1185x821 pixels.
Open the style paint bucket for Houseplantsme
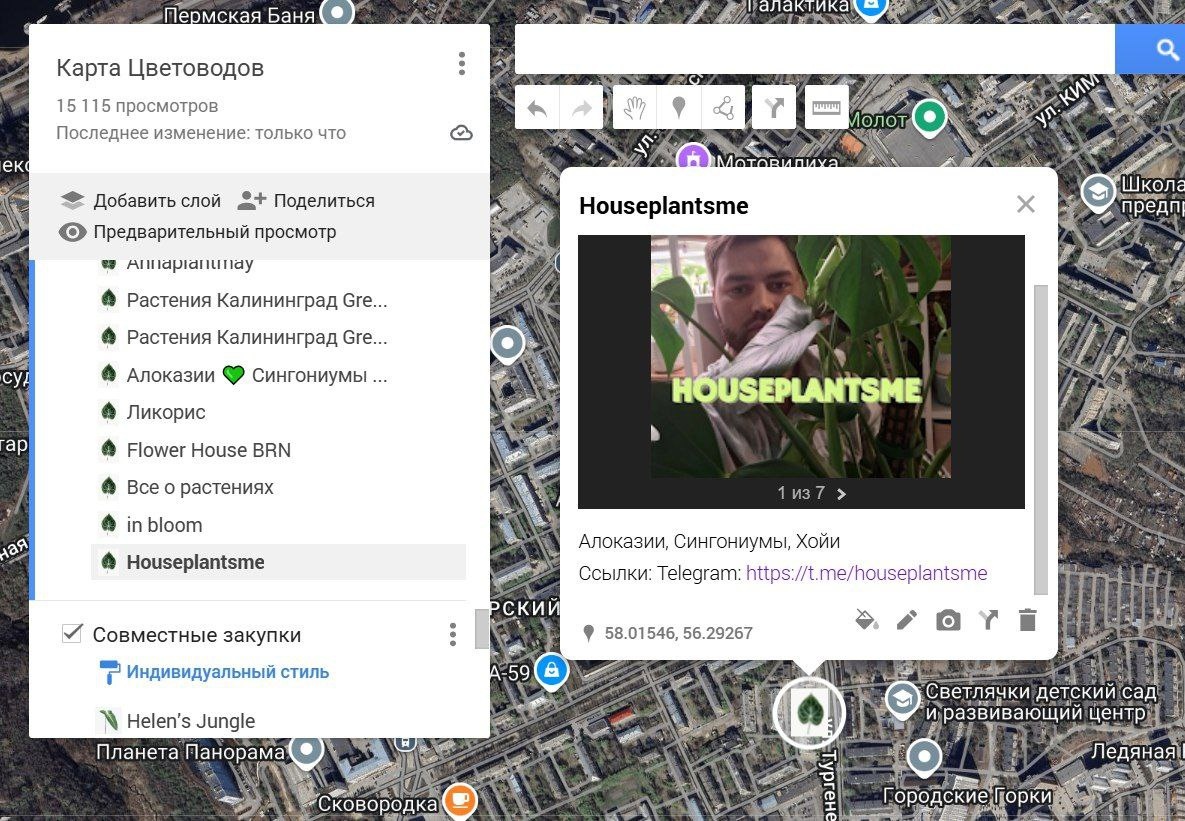pyautogui.click(x=866, y=620)
